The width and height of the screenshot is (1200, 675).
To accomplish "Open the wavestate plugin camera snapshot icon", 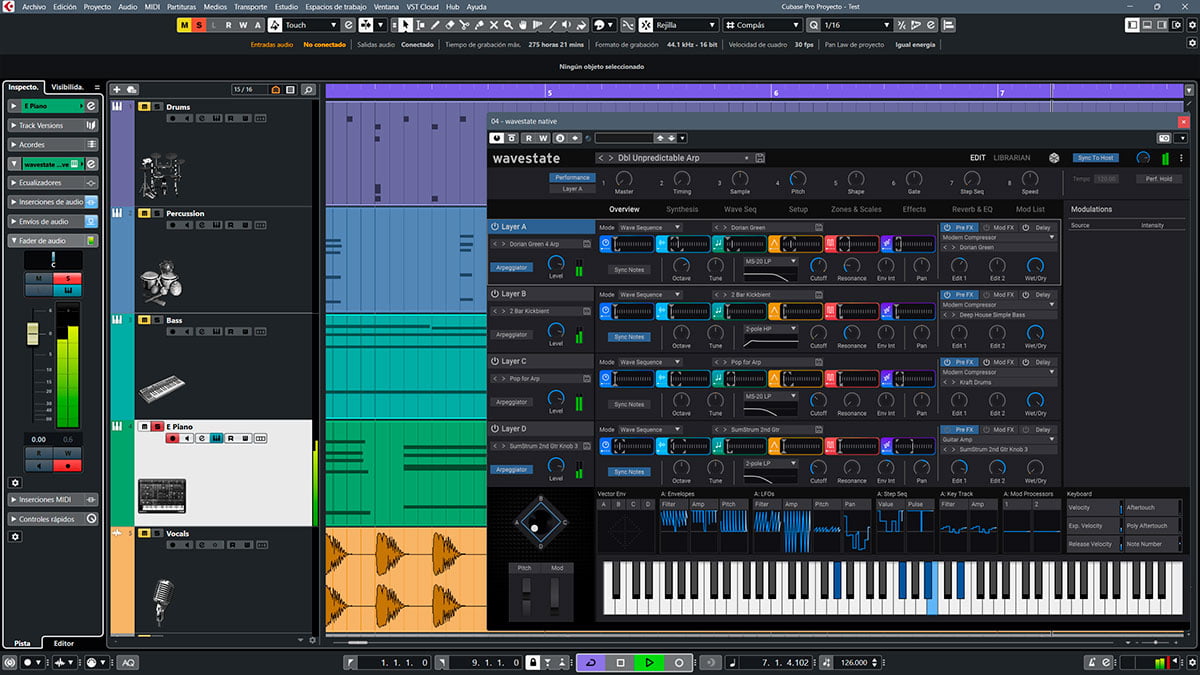I will point(1163,138).
